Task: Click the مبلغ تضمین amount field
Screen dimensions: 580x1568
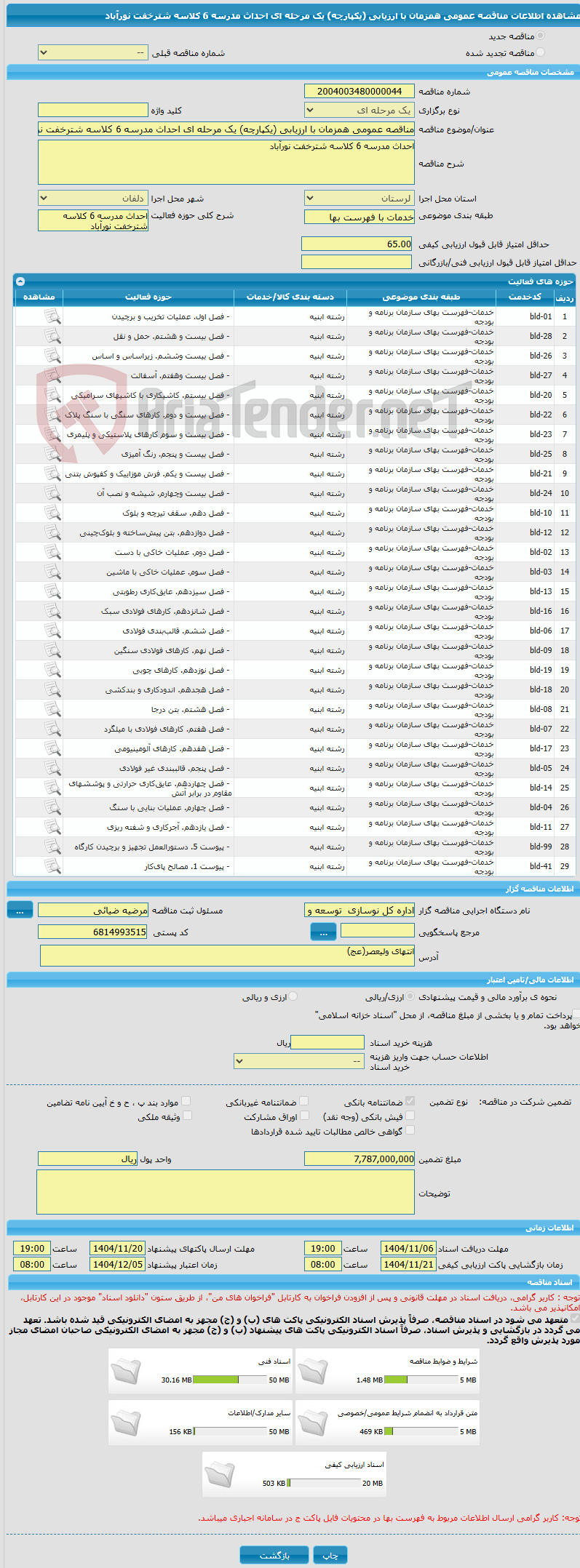Action: tap(359, 1159)
